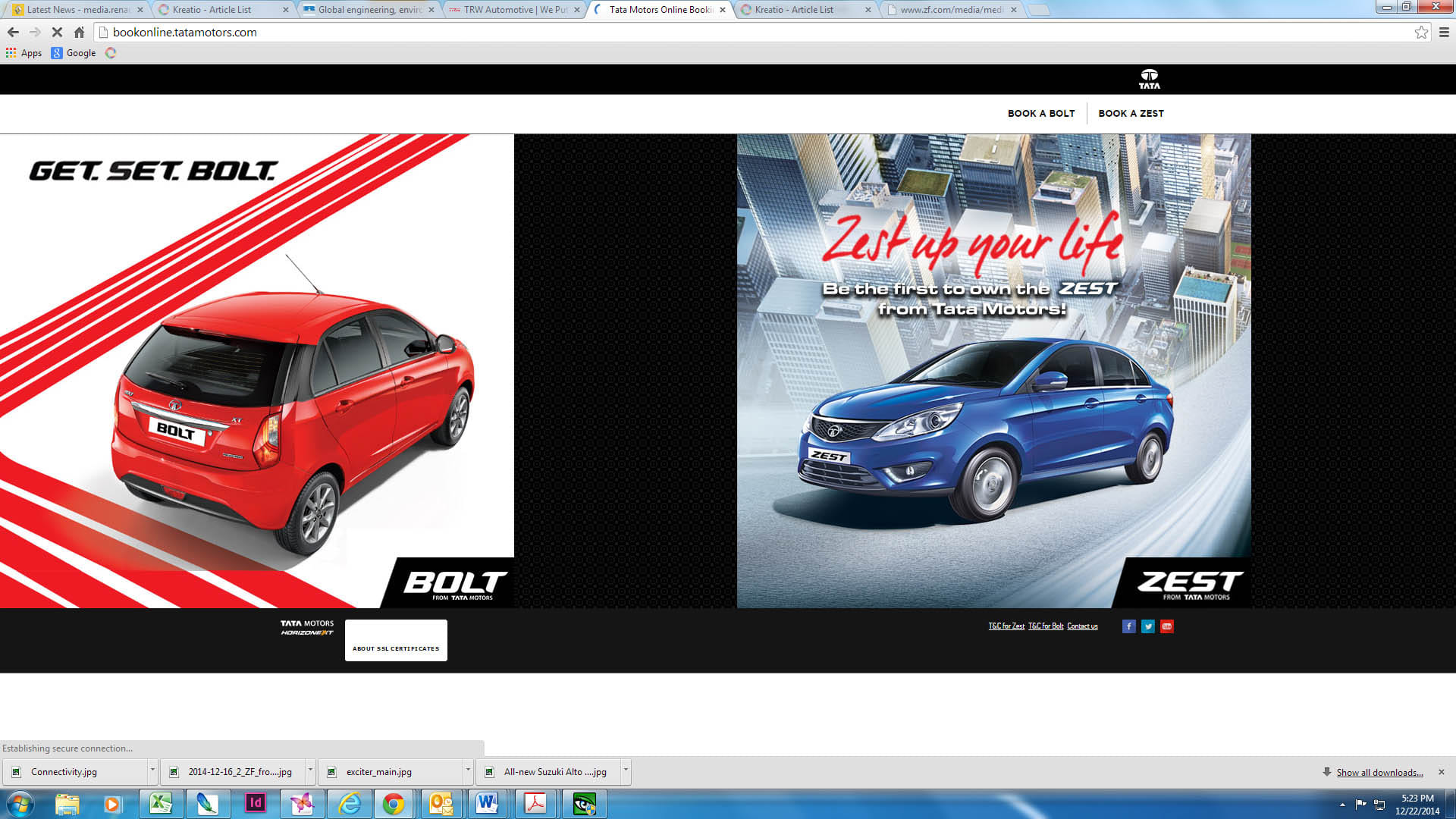Click the Facebook icon in footer
Viewport: 1456px width, 819px height.
coord(1128,626)
